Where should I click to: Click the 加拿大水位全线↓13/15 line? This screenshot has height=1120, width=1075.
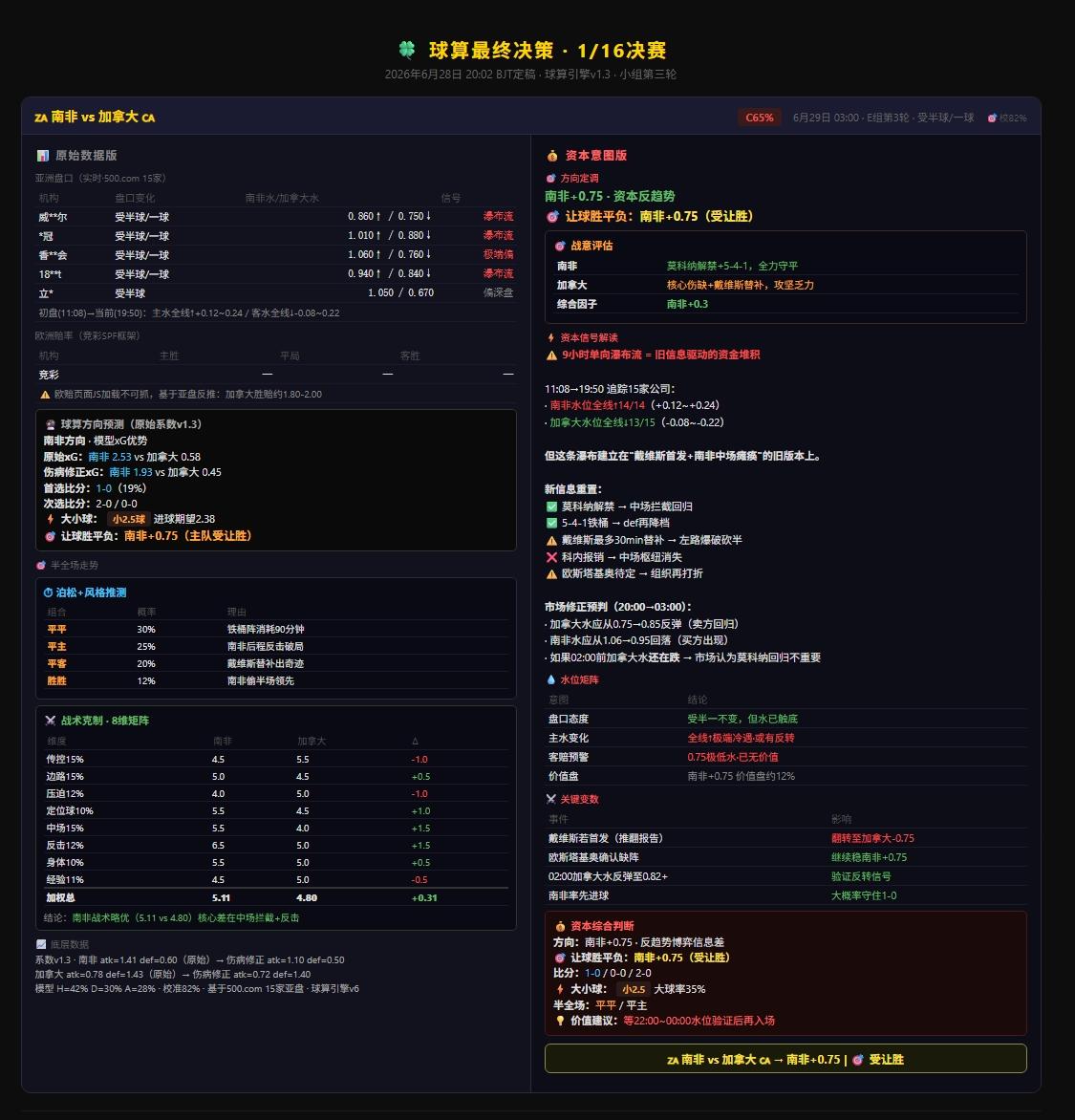coord(634,422)
